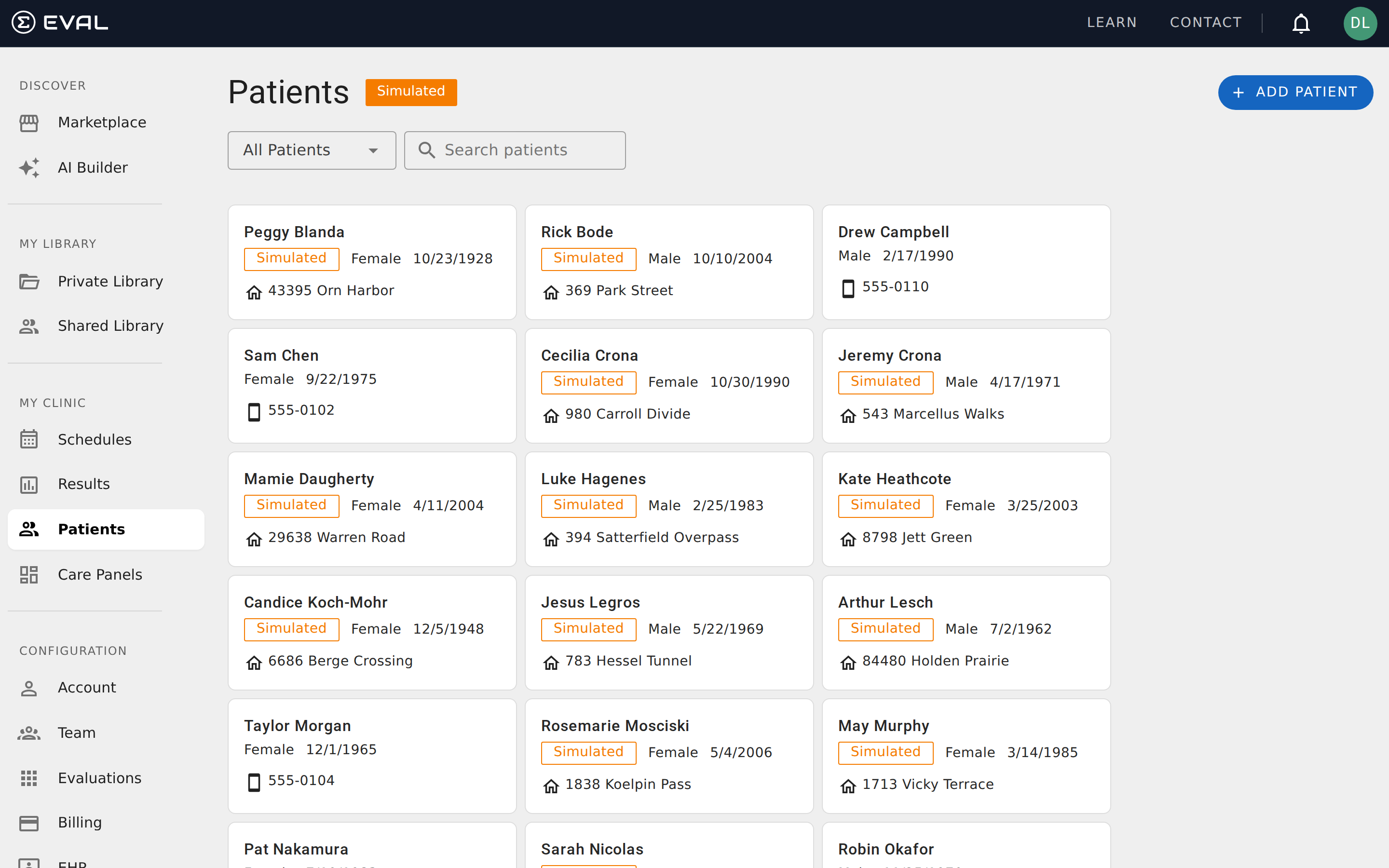Screen dimensions: 1389x868
Task: Click the Simulated tag on Peggy Blanda
Action: click(x=292, y=258)
